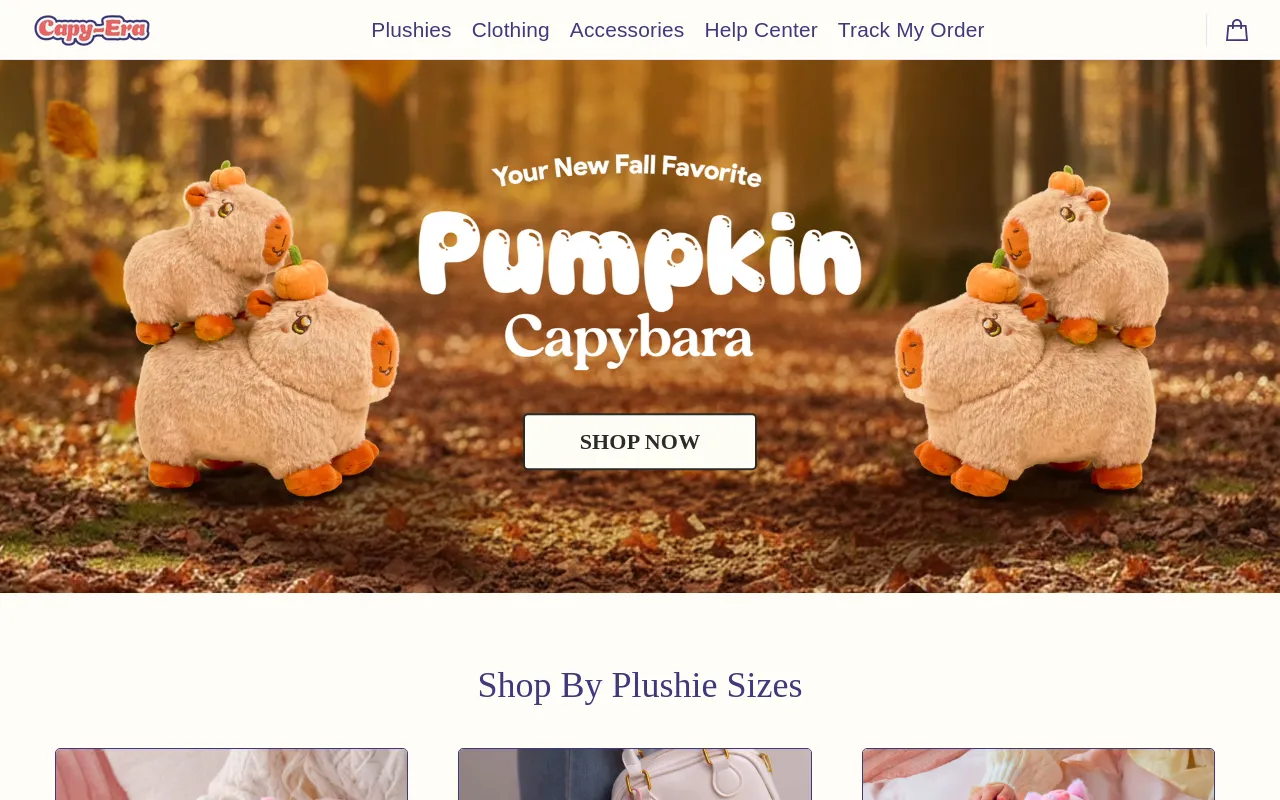
Task: Go to the Help Center page
Action: (761, 30)
